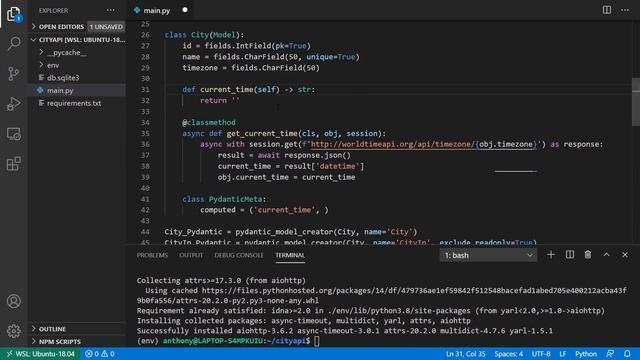Click 'City_Pydantic' variable on line 44
The width and height of the screenshot is (640, 360).
[193, 232]
